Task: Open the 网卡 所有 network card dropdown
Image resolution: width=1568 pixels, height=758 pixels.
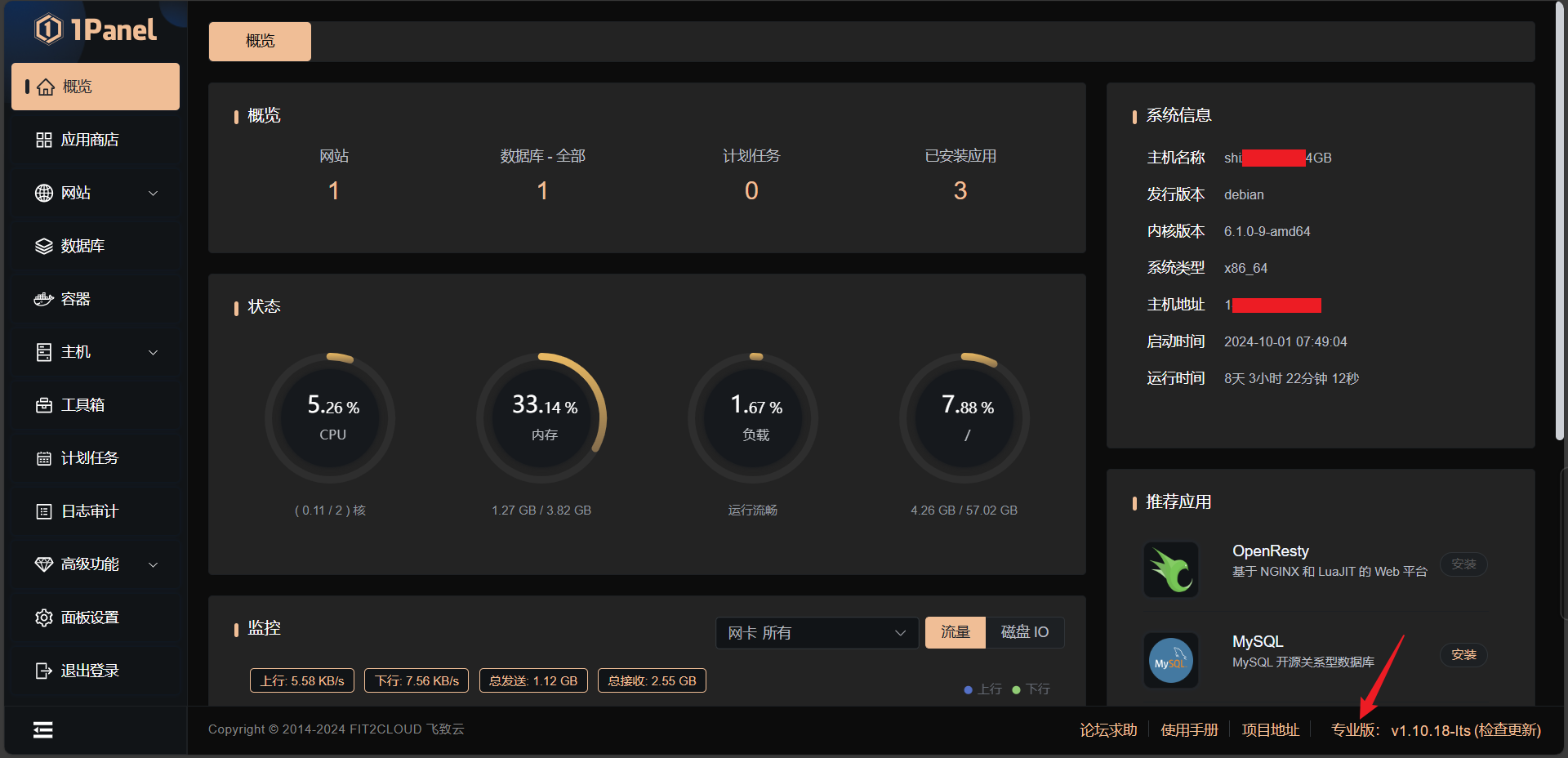Action: [x=817, y=632]
